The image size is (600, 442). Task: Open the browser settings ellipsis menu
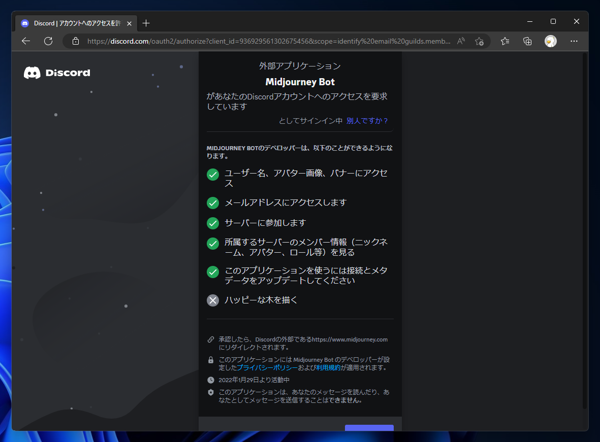pos(574,41)
